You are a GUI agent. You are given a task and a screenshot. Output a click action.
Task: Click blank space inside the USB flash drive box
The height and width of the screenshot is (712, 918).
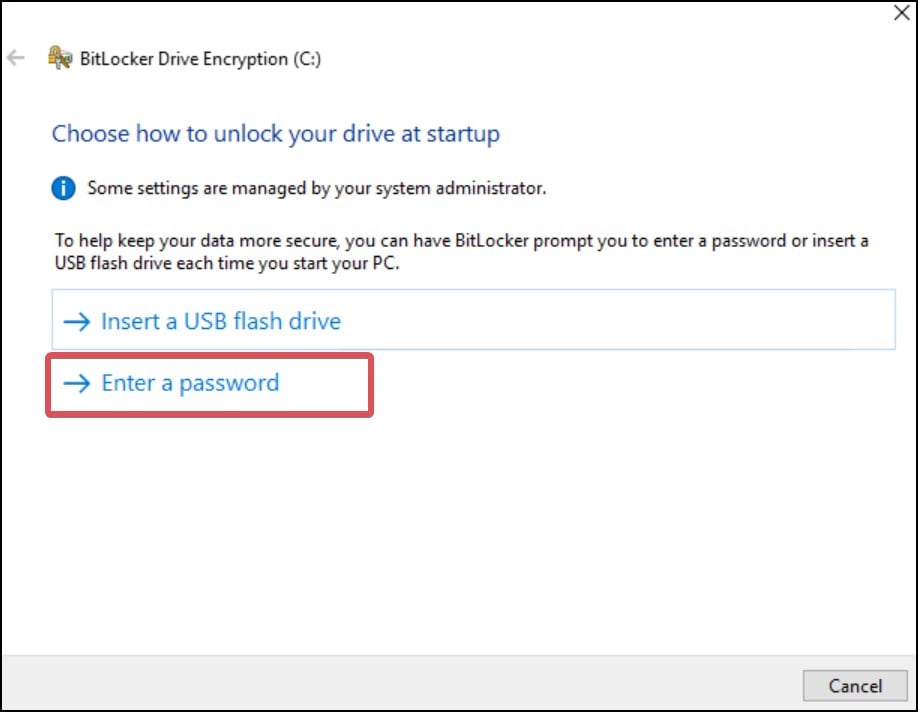pyautogui.click(x=615, y=320)
